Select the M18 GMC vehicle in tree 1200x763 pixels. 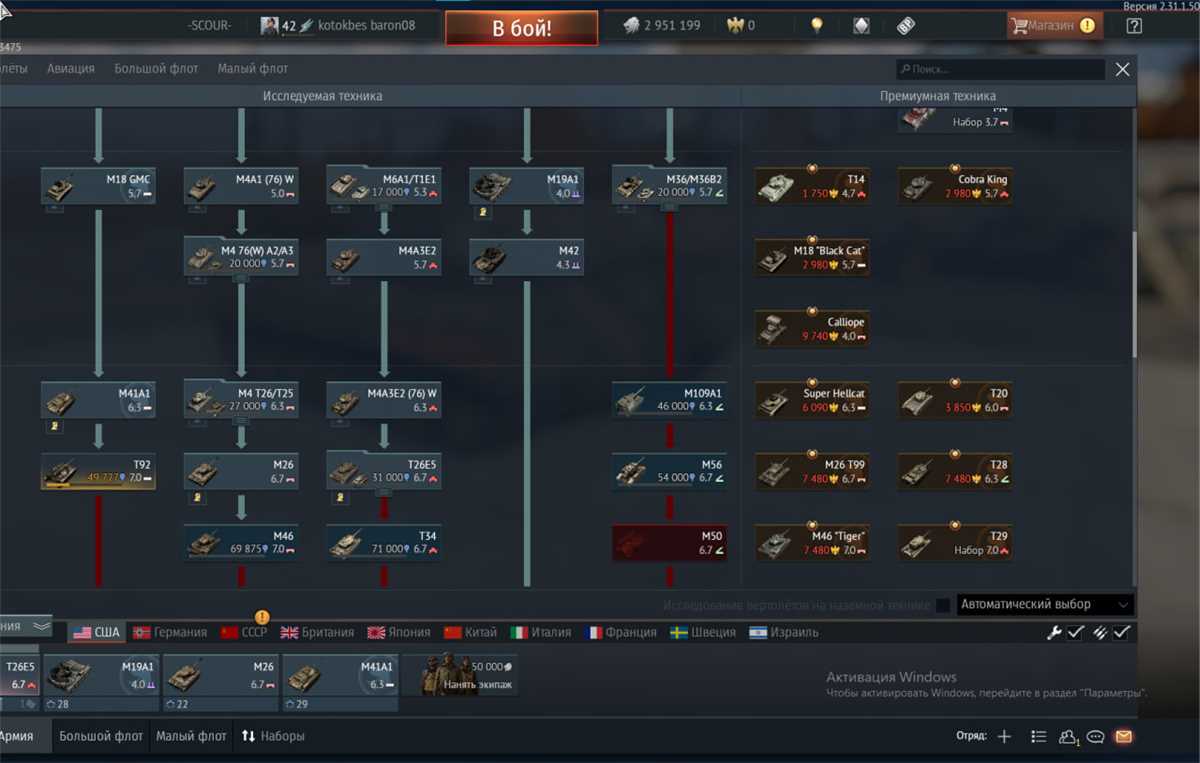point(98,186)
